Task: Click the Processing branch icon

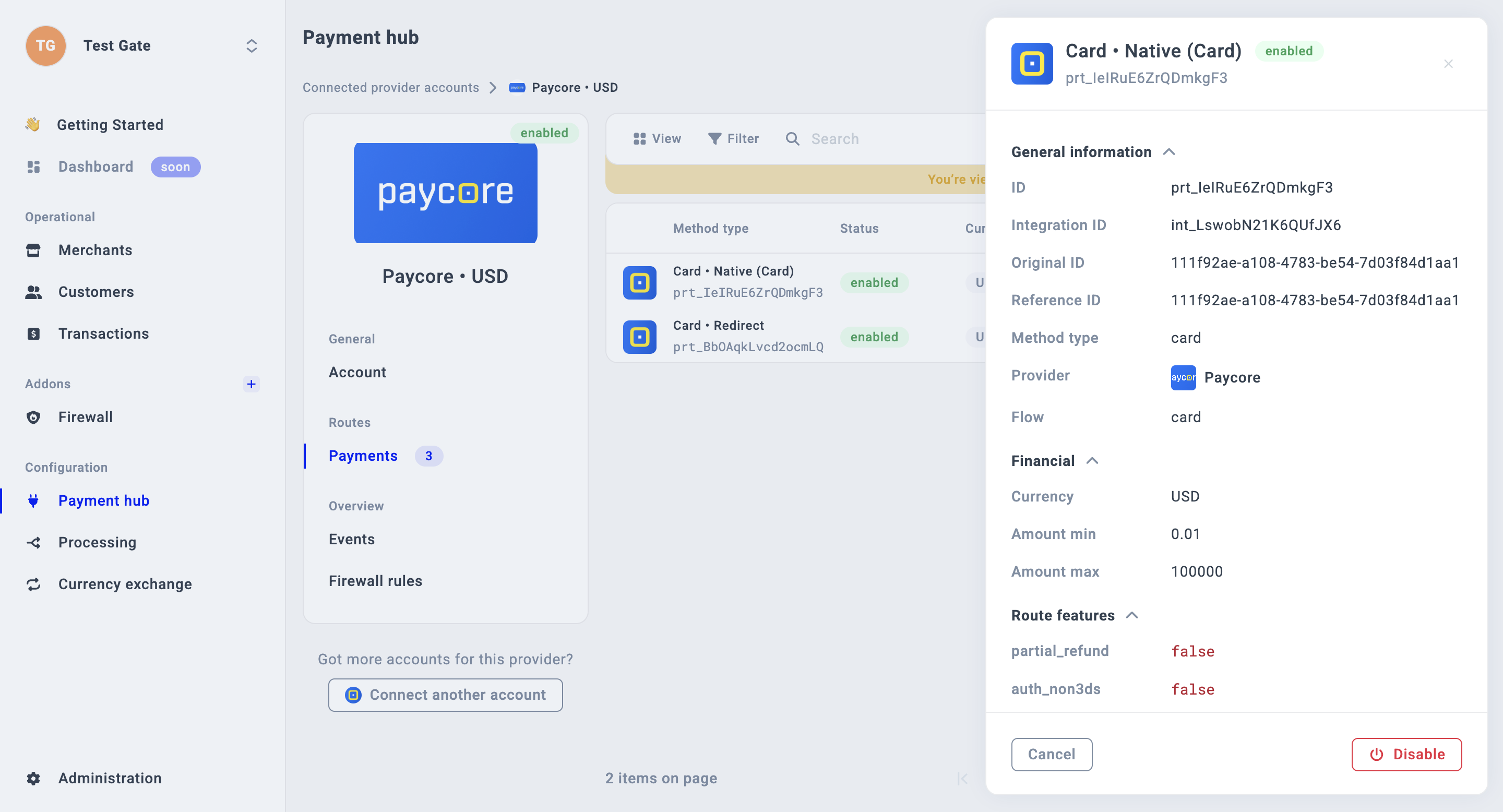Action: [33, 543]
